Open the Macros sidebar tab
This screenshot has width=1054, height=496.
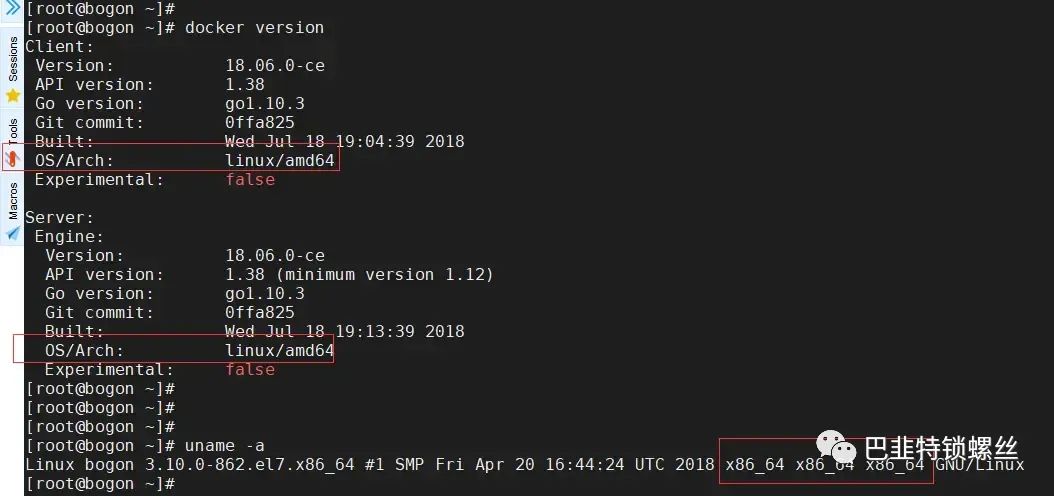(x=13, y=199)
